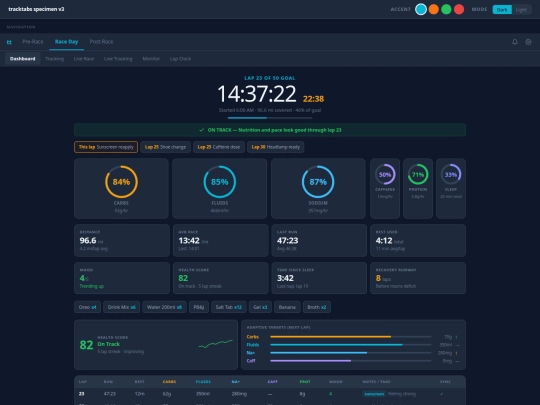
Task: Switch to the Pre-Race tab
Action: point(33,42)
